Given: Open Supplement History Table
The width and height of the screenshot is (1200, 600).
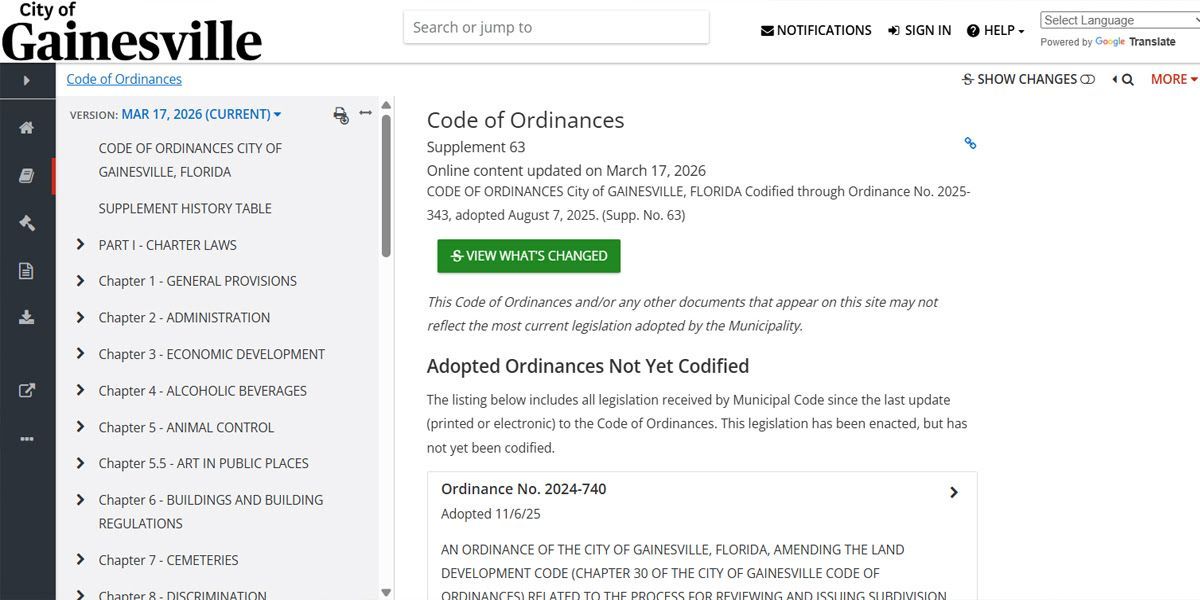Looking at the screenshot, I should [185, 208].
